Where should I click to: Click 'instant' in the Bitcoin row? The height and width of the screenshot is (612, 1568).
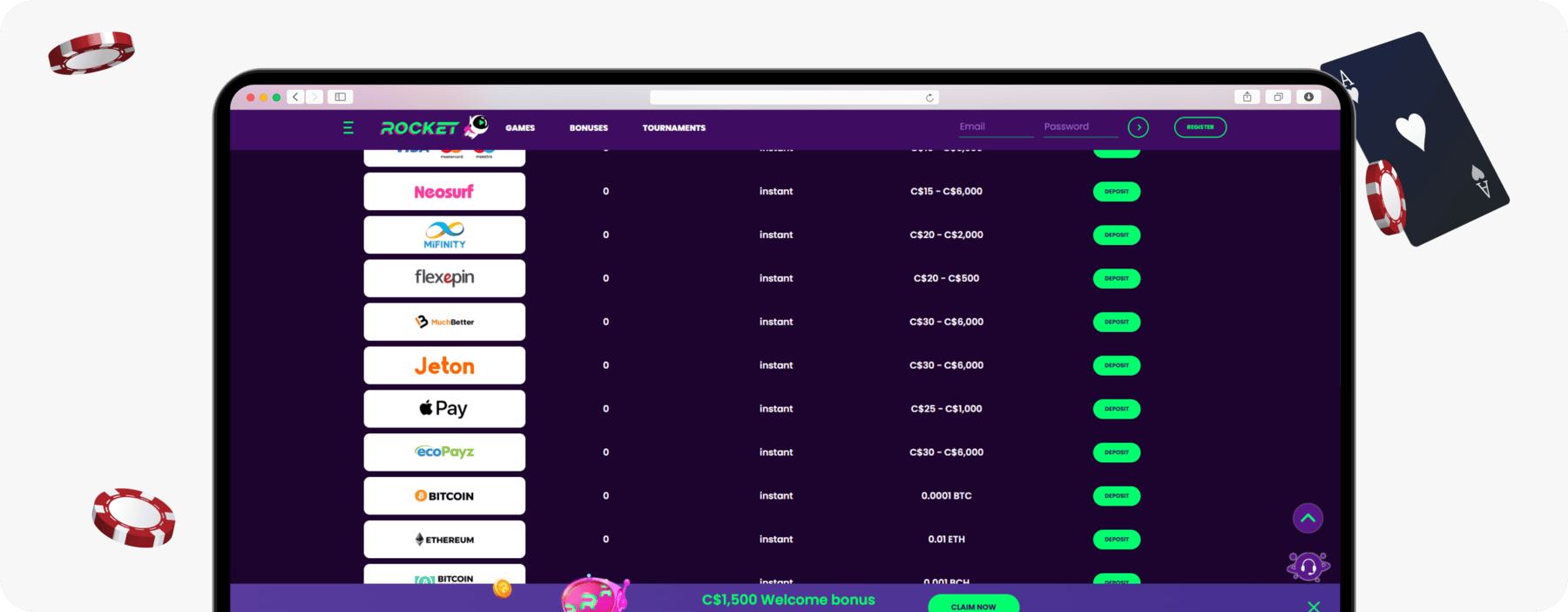point(776,496)
